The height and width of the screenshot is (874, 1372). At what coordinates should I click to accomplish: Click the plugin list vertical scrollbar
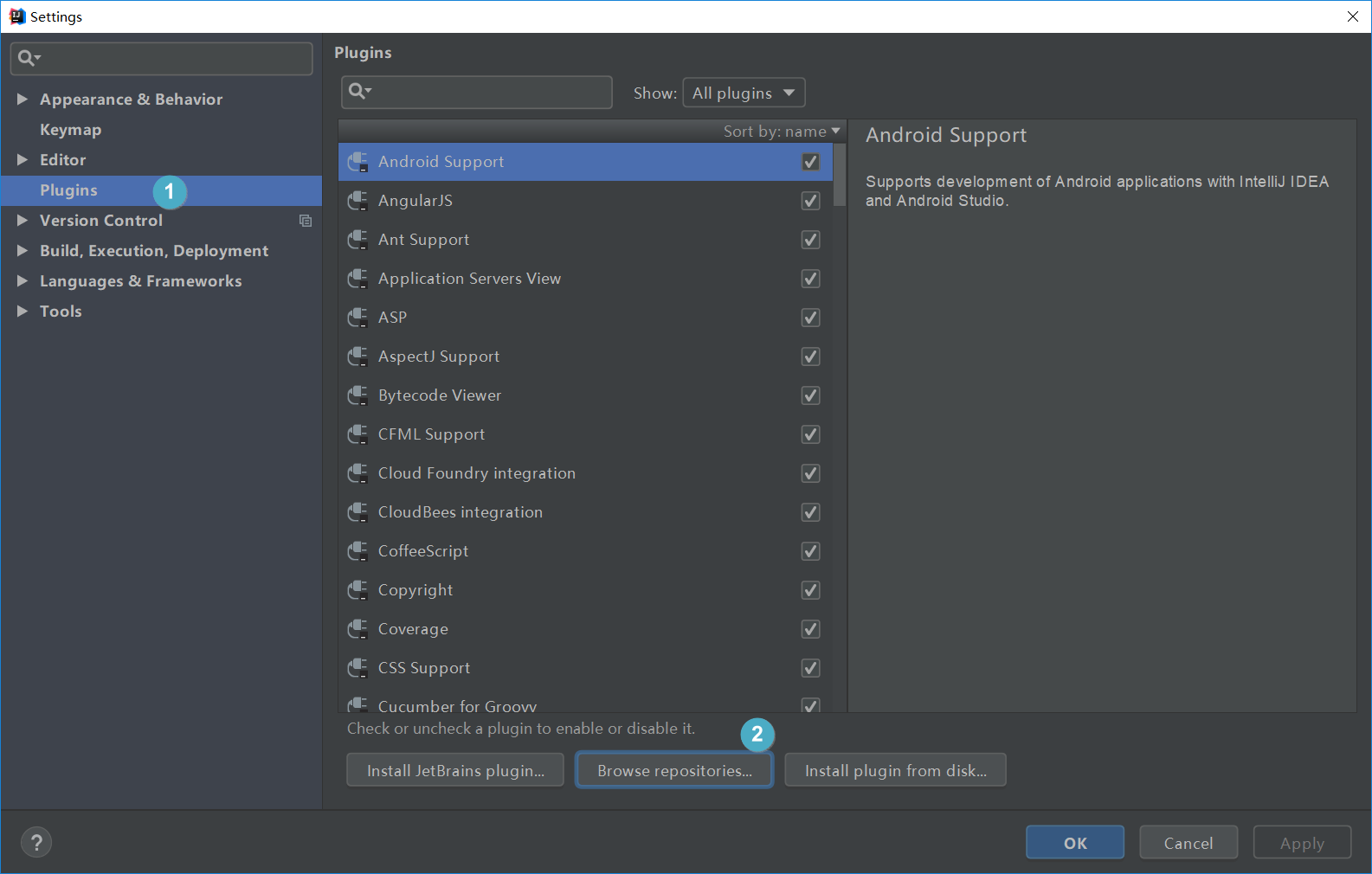tap(839, 175)
